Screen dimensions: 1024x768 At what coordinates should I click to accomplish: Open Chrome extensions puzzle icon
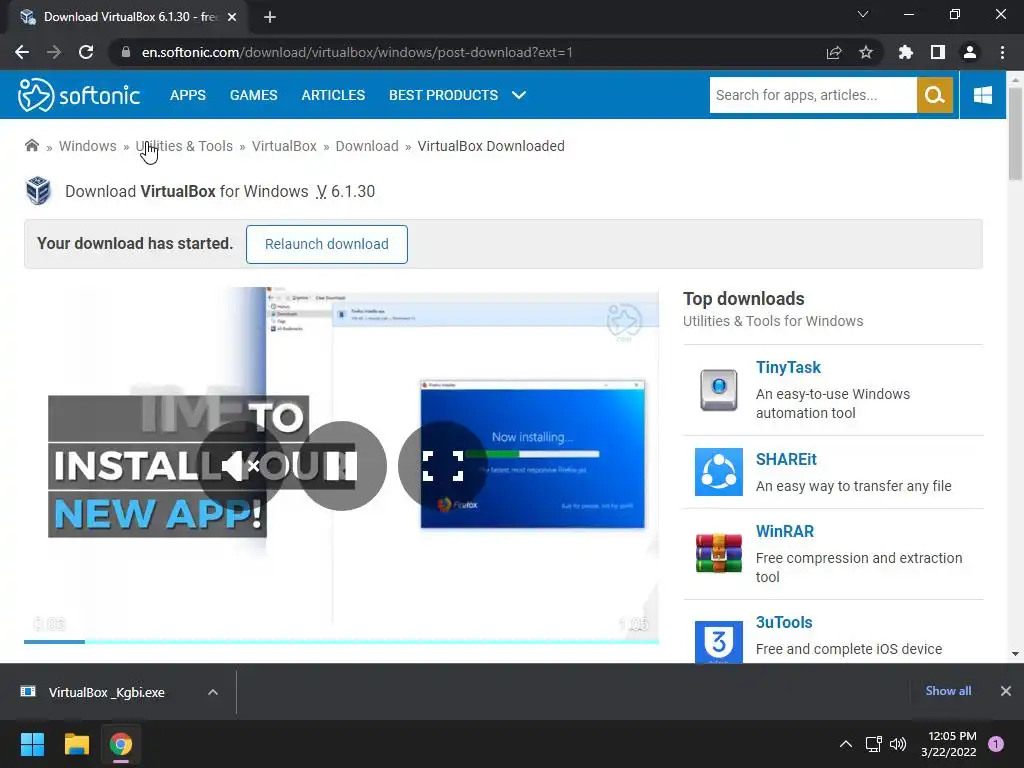[906, 52]
